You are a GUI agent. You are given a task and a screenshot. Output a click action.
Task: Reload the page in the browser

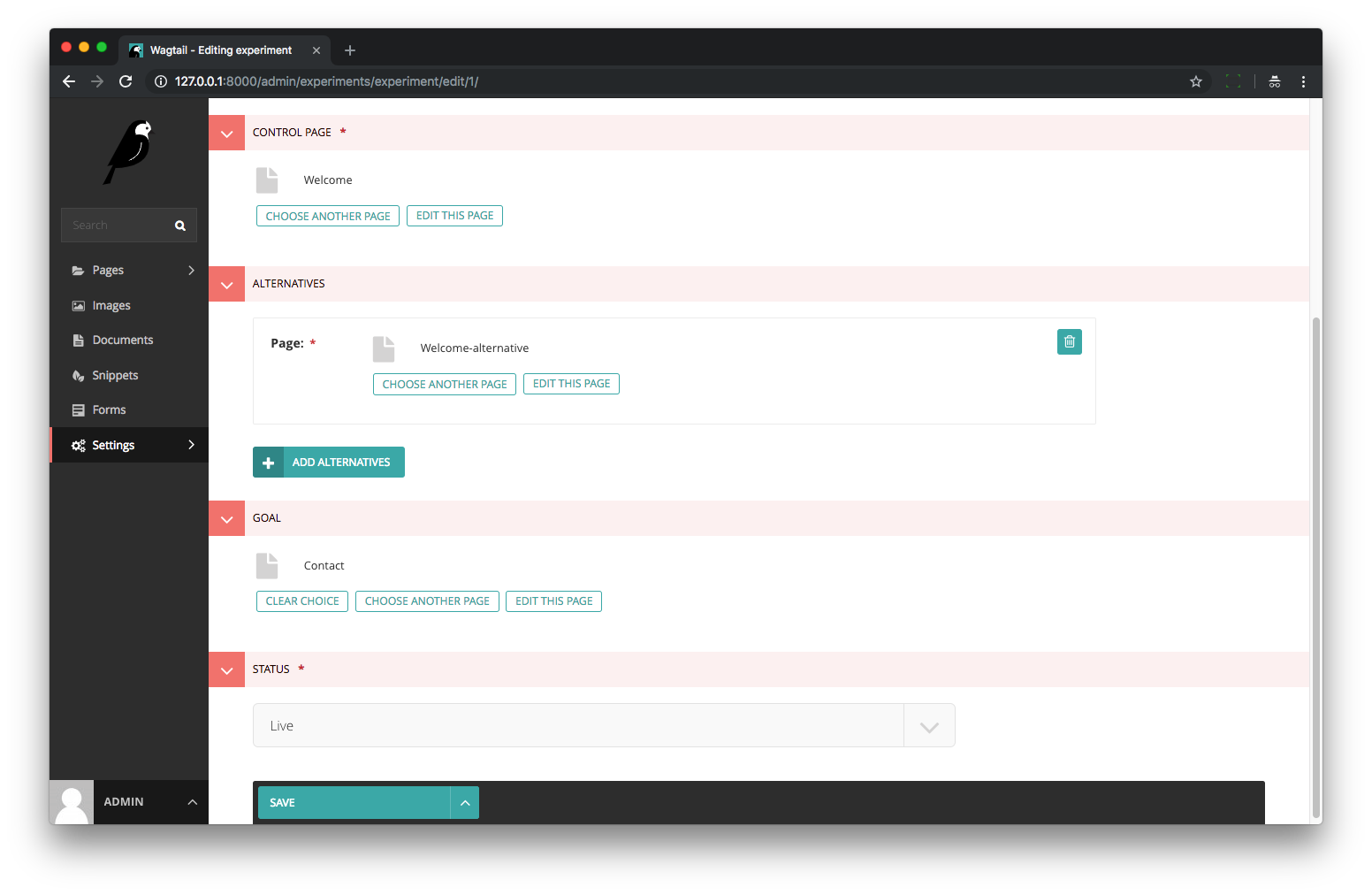pos(126,81)
